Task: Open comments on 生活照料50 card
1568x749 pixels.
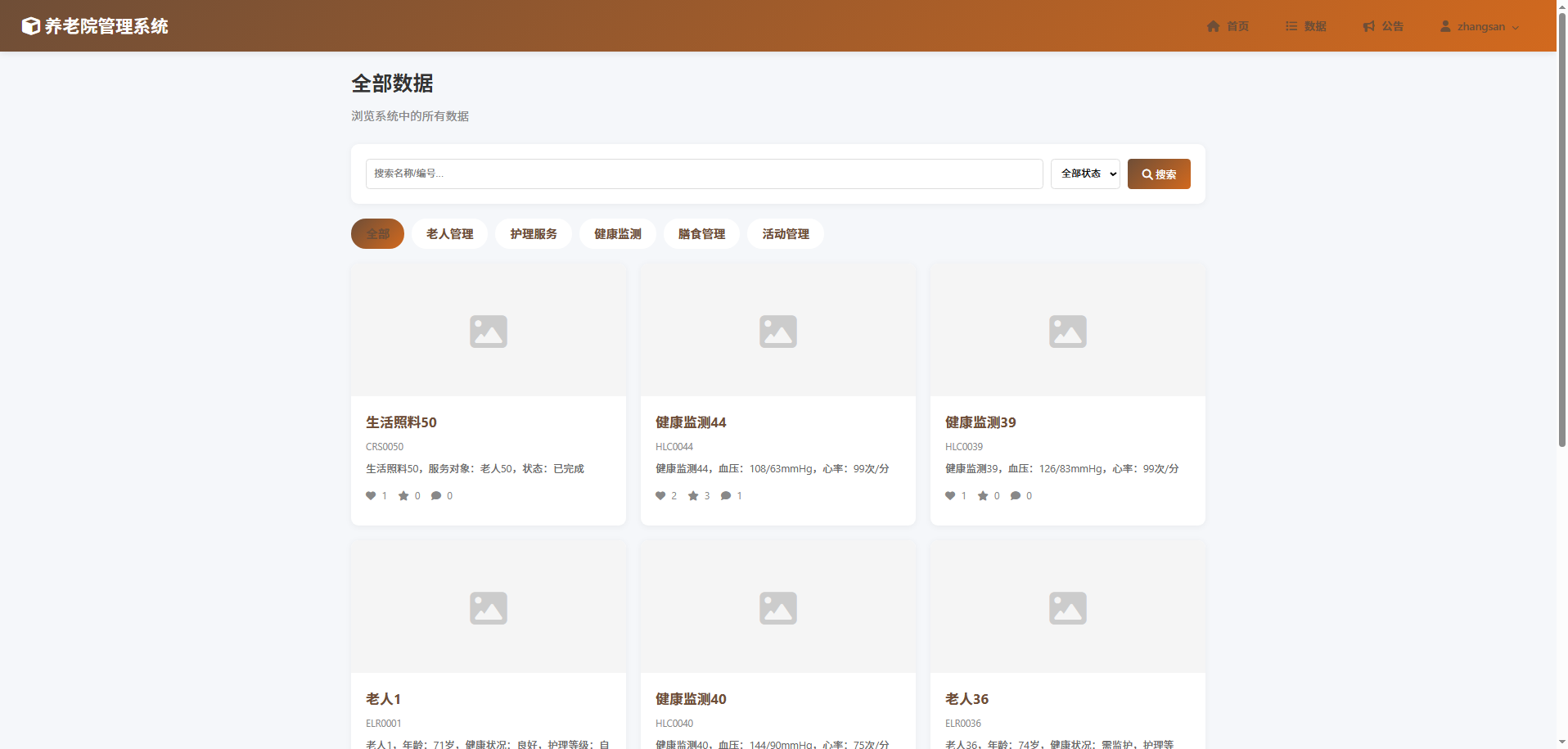Action: pos(436,496)
